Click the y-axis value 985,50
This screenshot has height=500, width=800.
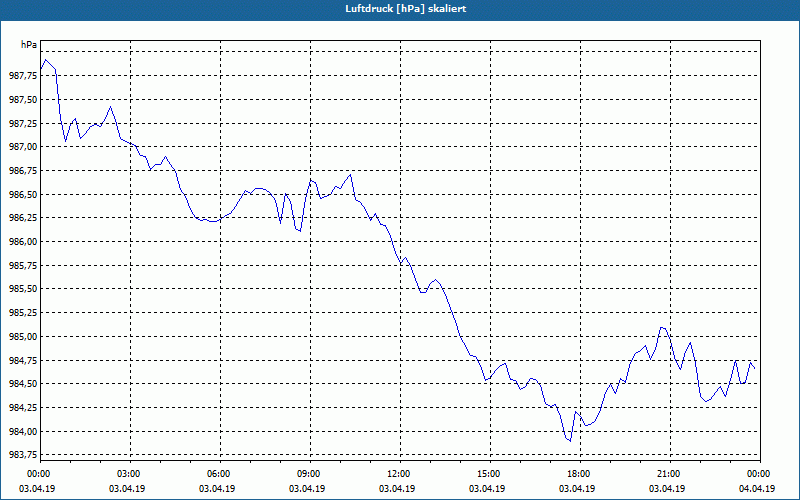coord(23,289)
